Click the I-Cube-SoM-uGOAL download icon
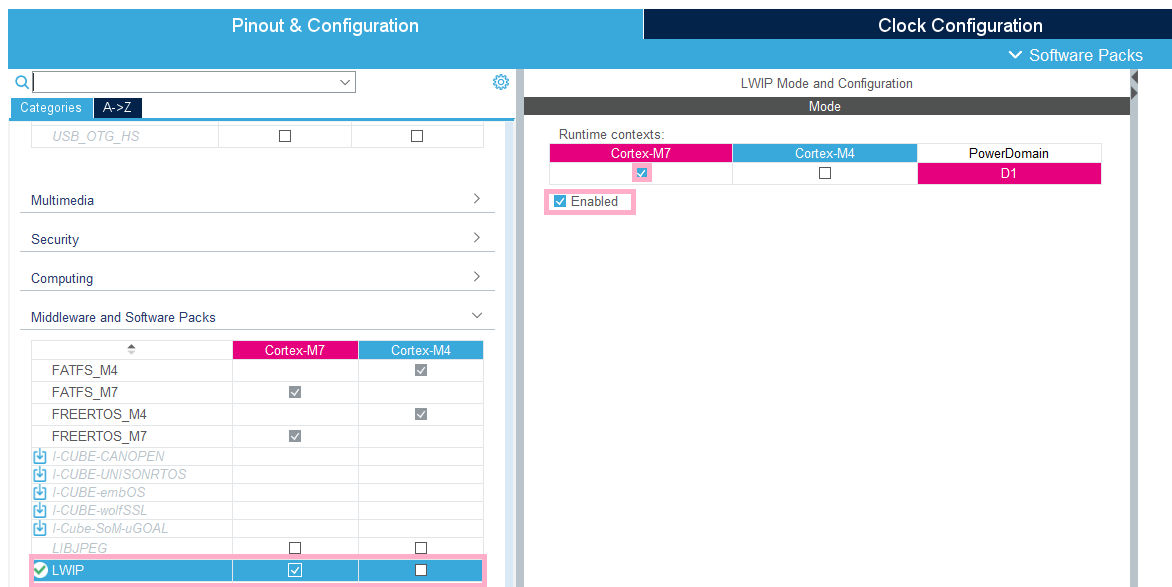The image size is (1172, 587). coord(40,528)
